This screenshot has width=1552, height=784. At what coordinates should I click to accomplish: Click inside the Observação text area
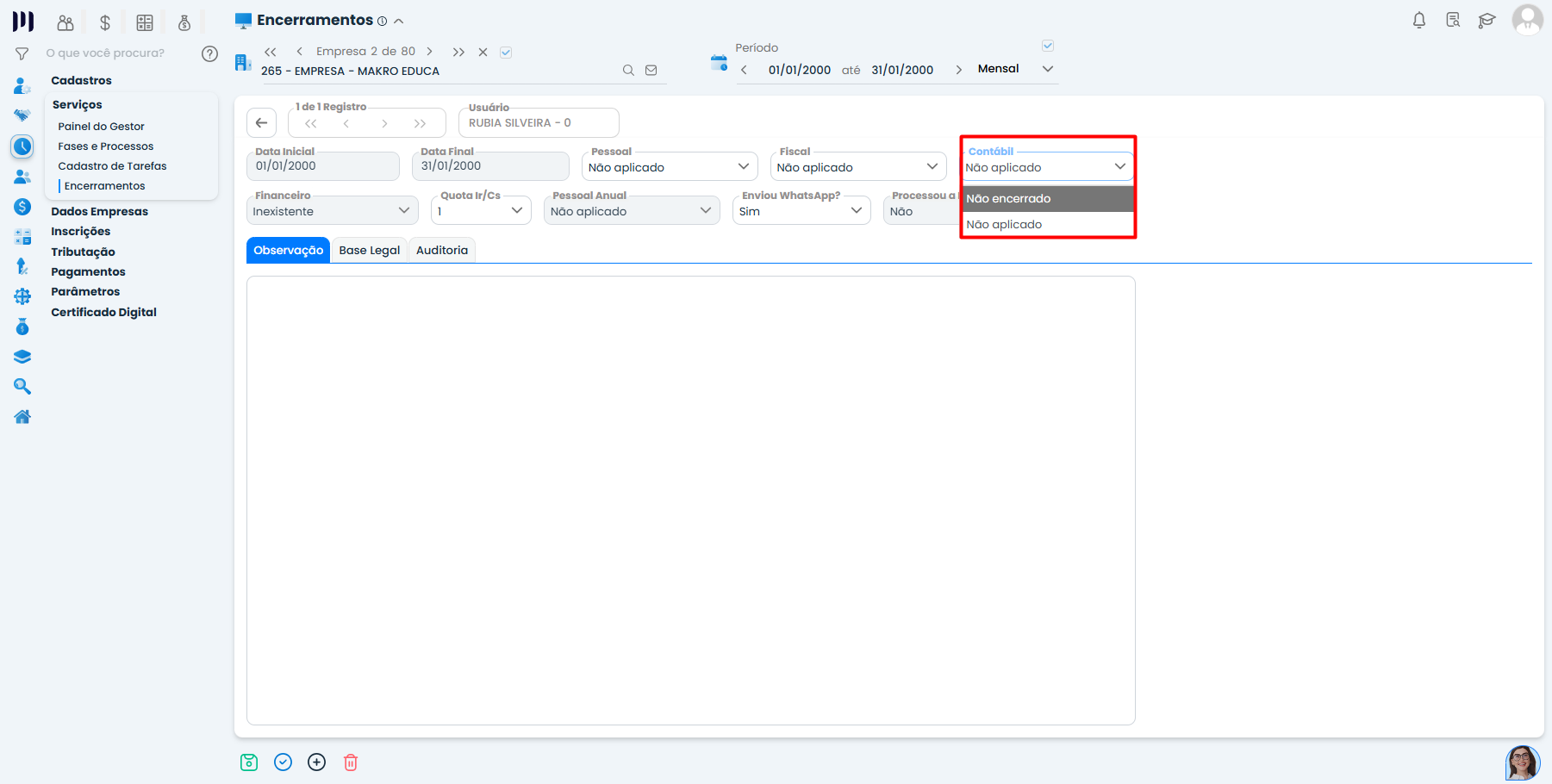click(x=689, y=500)
